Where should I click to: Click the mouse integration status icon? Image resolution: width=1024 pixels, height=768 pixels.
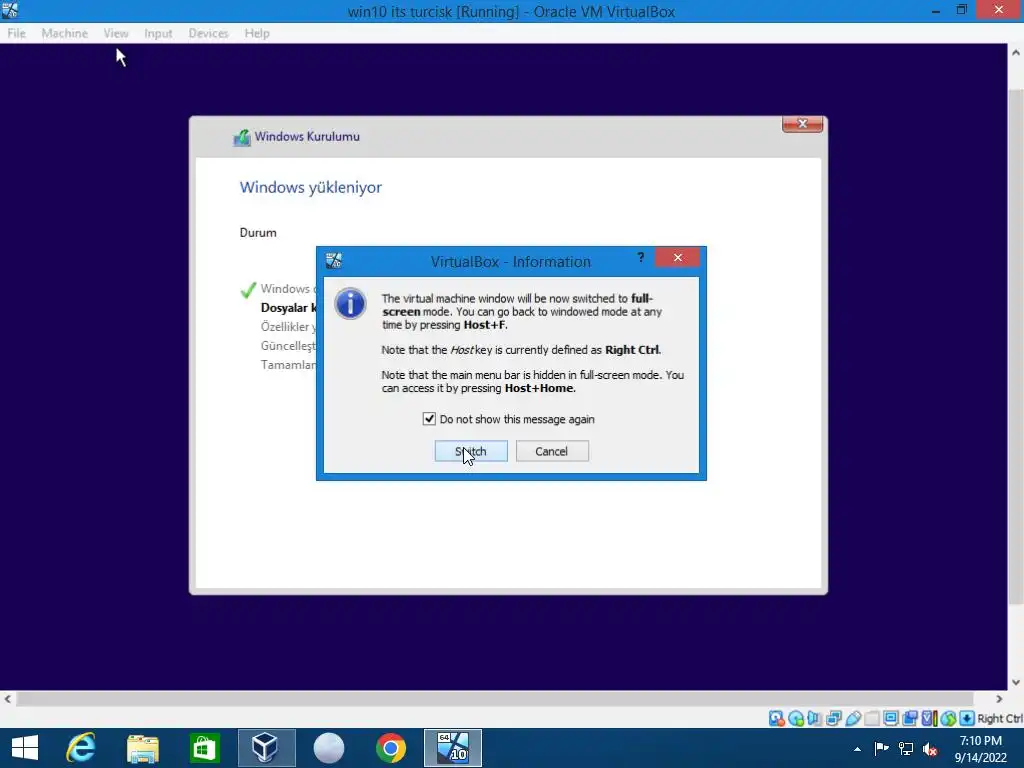pos(948,718)
